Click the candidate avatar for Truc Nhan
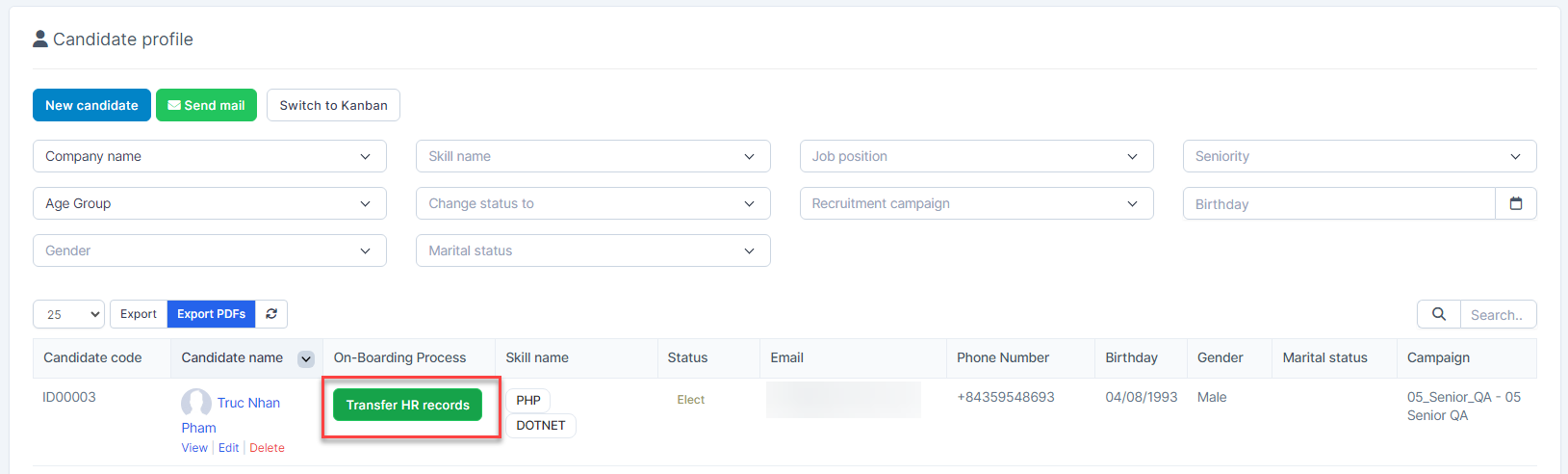Screen dimensions: 1568x474 pyautogui.click(x=196, y=403)
